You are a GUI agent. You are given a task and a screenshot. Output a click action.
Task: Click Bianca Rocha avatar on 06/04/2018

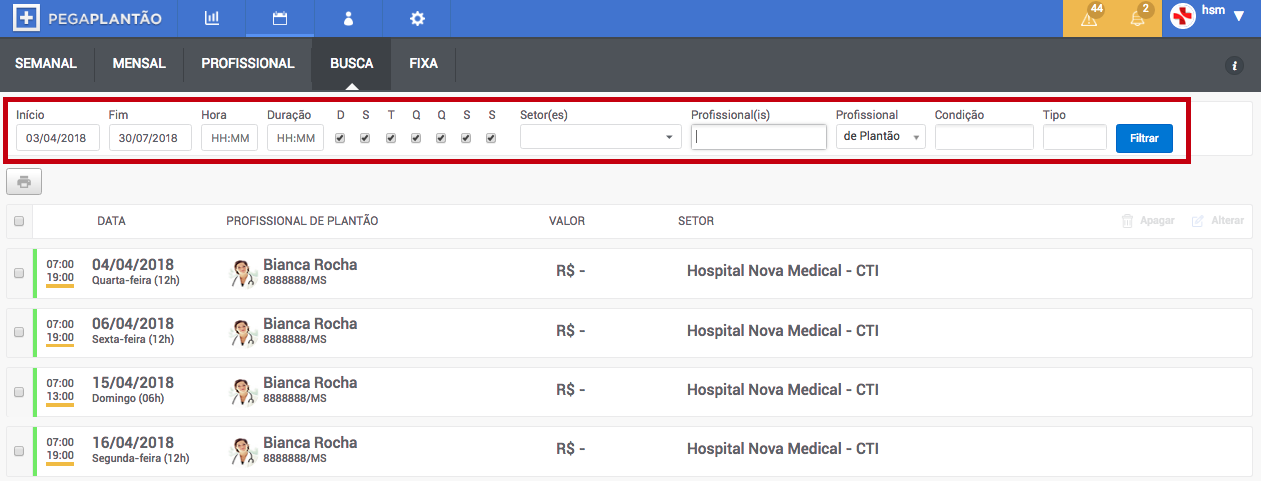242,332
